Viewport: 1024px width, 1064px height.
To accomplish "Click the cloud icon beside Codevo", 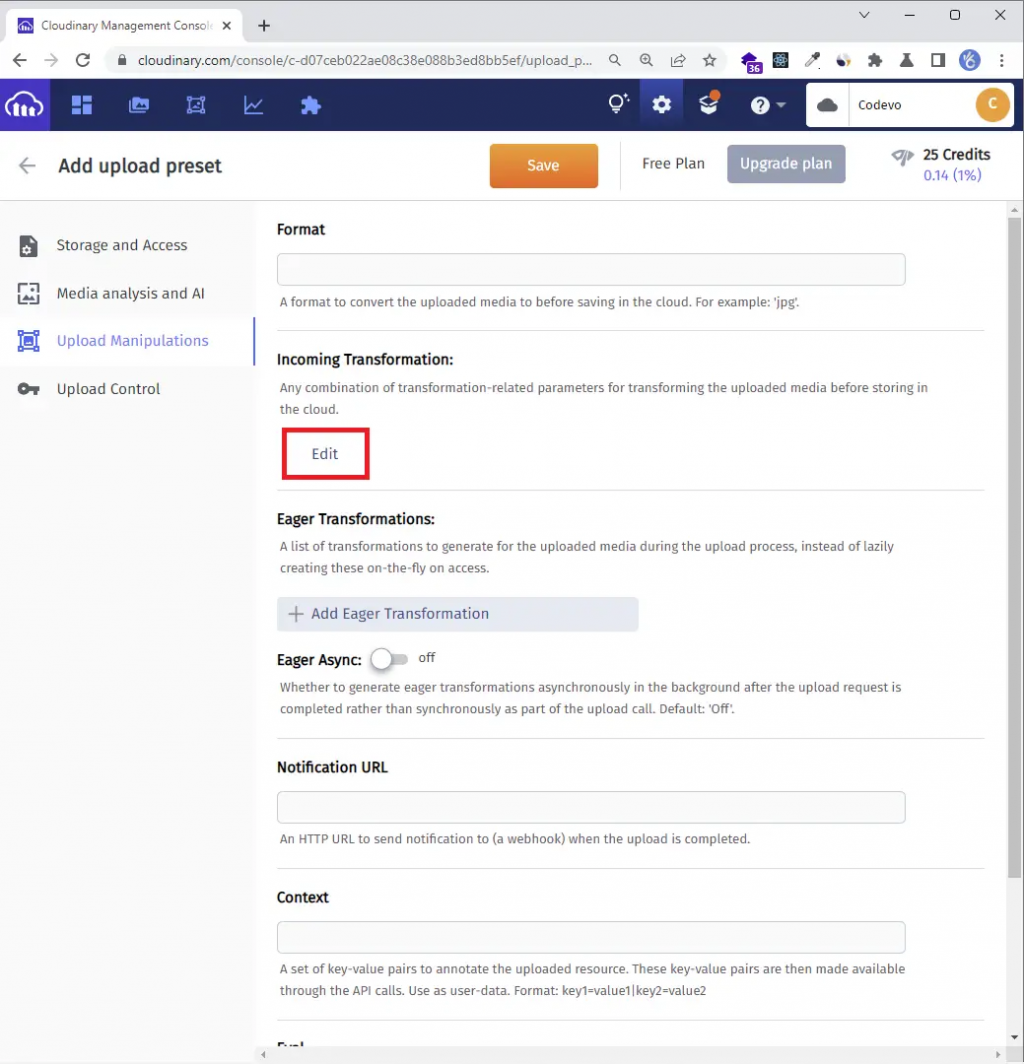I will pyautogui.click(x=827, y=105).
